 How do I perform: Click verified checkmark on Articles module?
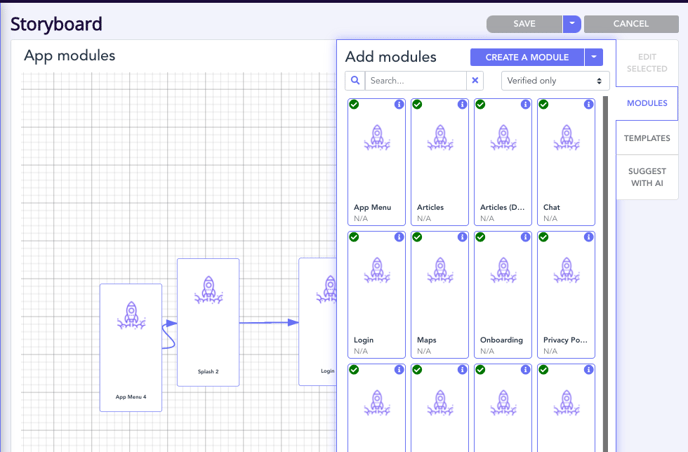[417, 104]
